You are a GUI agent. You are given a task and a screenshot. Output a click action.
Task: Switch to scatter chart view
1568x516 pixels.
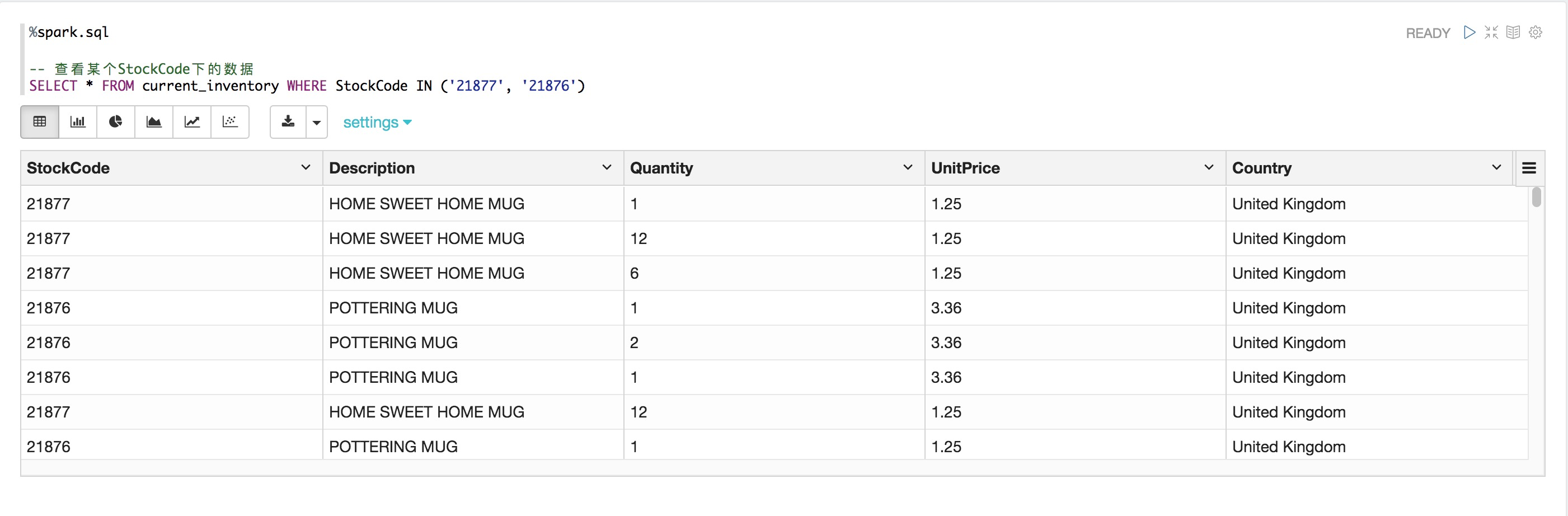click(x=230, y=121)
